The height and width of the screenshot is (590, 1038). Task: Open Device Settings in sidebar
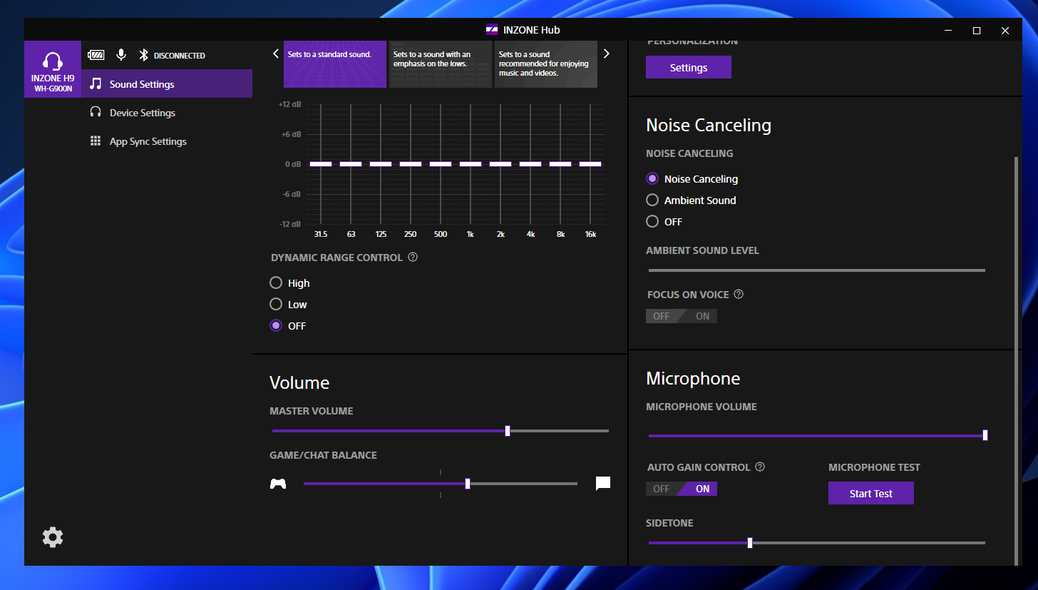[167, 113]
